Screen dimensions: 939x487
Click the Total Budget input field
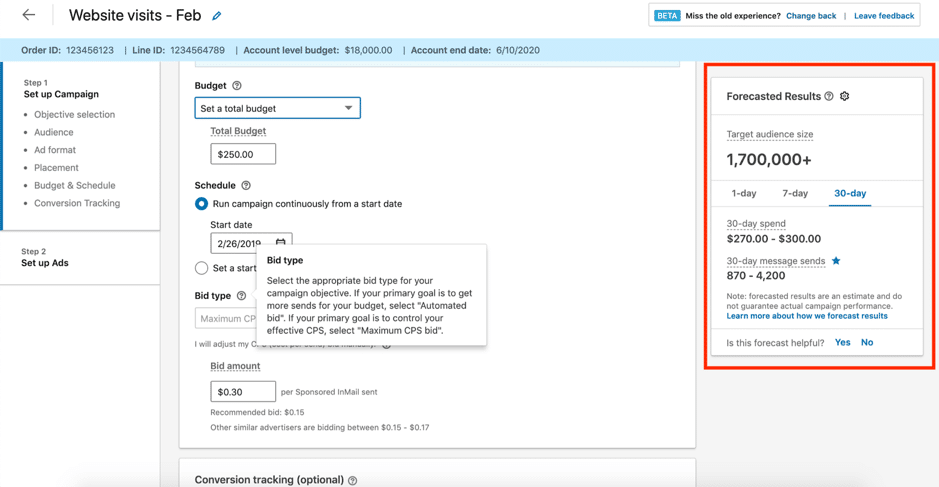click(x=243, y=154)
